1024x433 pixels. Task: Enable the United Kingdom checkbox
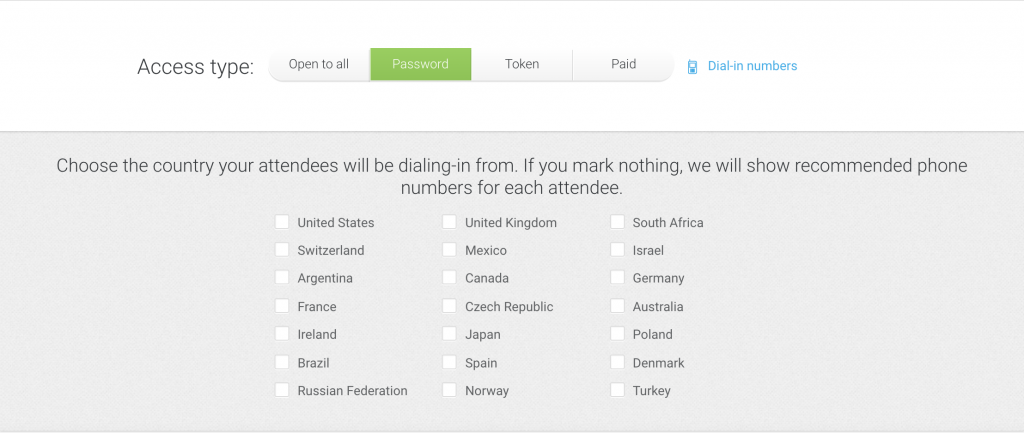pyautogui.click(x=449, y=222)
